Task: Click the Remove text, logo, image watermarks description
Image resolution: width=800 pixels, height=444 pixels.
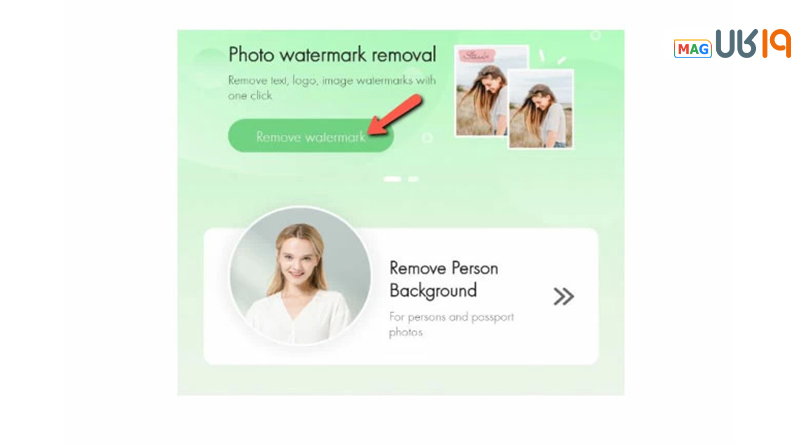Action: point(332,88)
